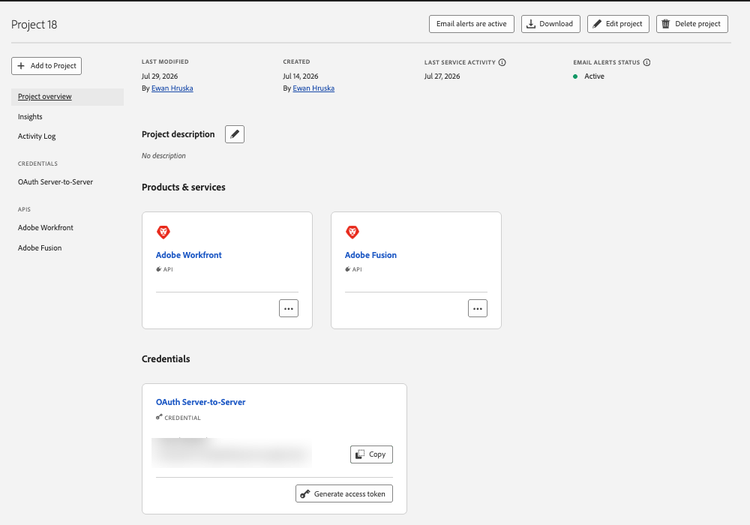This screenshot has height=525, width=750.
Task: Click the copy icon in Copy button
Action: pos(360,454)
